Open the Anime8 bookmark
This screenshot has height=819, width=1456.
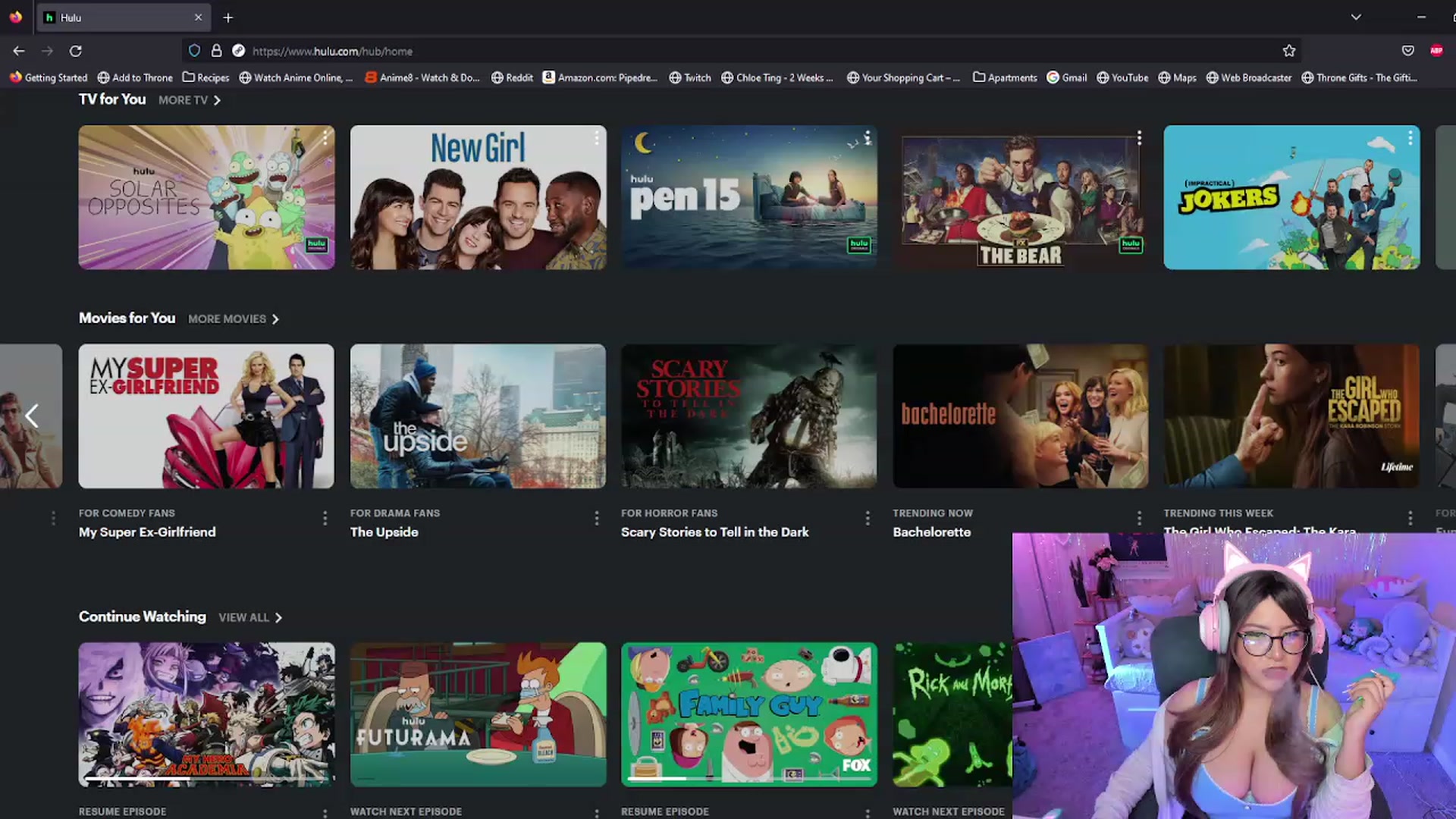422,77
